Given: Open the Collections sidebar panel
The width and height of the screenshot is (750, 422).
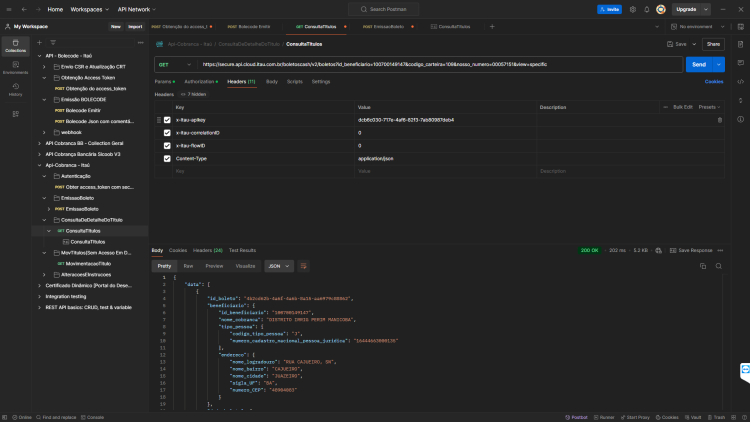Looking at the screenshot, I should pos(15,46).
